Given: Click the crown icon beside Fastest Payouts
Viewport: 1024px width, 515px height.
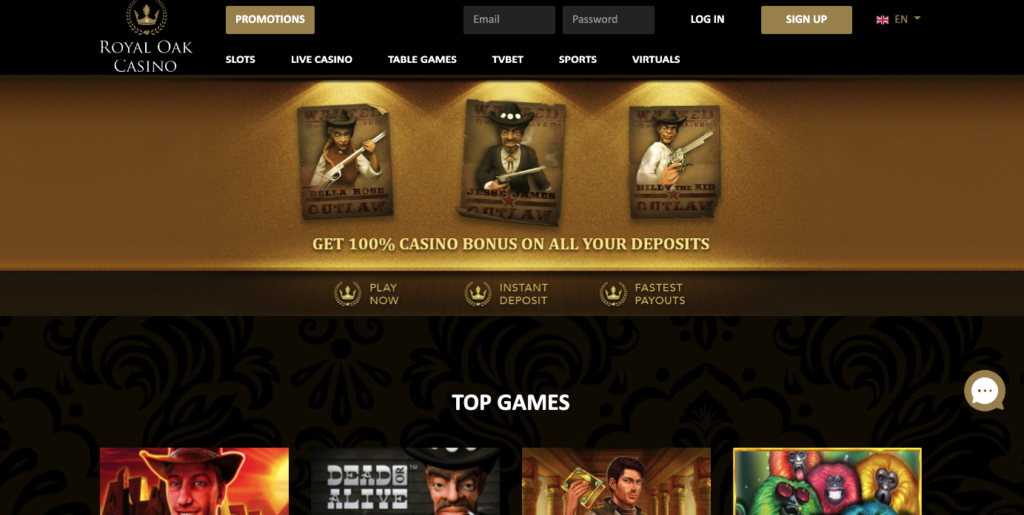Looking at the screenshot, I should [613, 294].
